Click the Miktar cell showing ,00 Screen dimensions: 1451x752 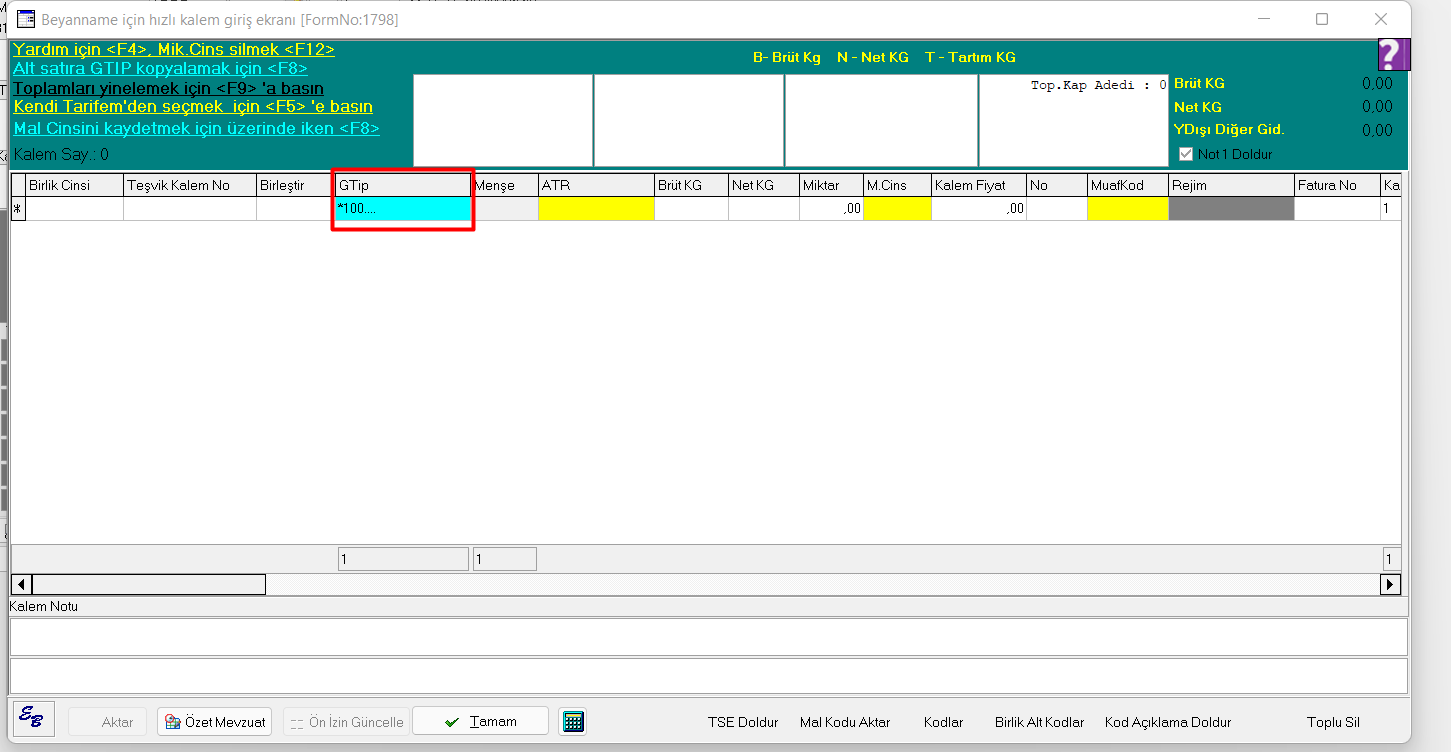(831, 209)
